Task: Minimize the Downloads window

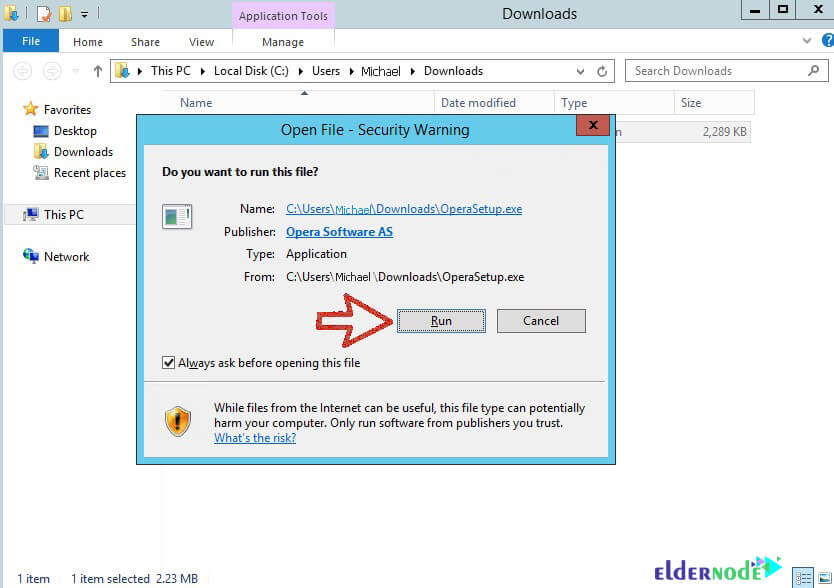Action: click(755, 10)
